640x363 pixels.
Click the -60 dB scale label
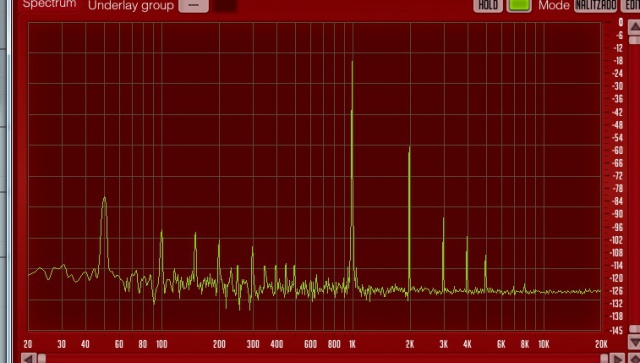(618, 150)
